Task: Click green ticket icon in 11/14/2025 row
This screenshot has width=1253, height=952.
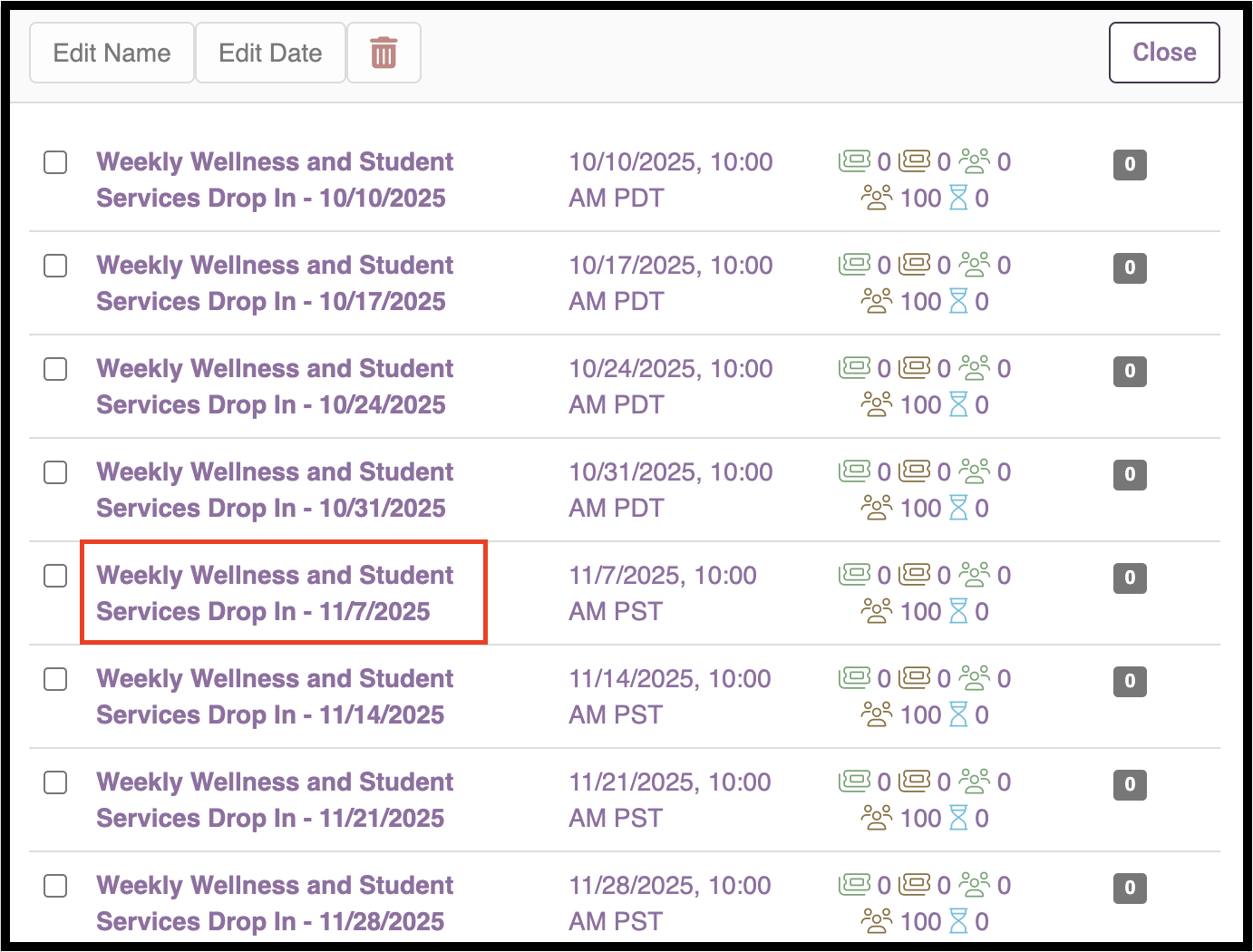Action: (855, 678)
